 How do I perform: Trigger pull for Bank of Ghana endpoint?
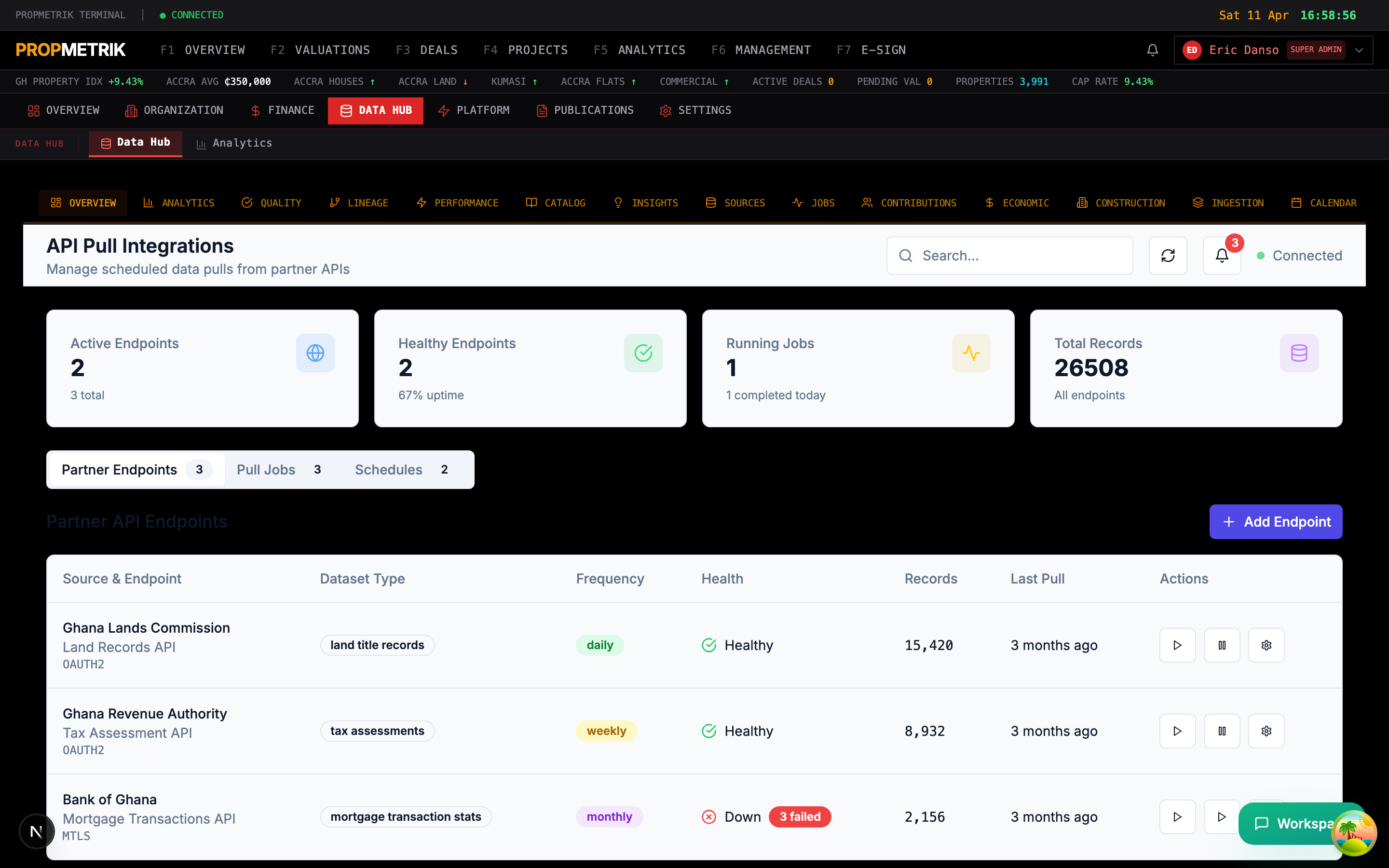(1177, 817)
